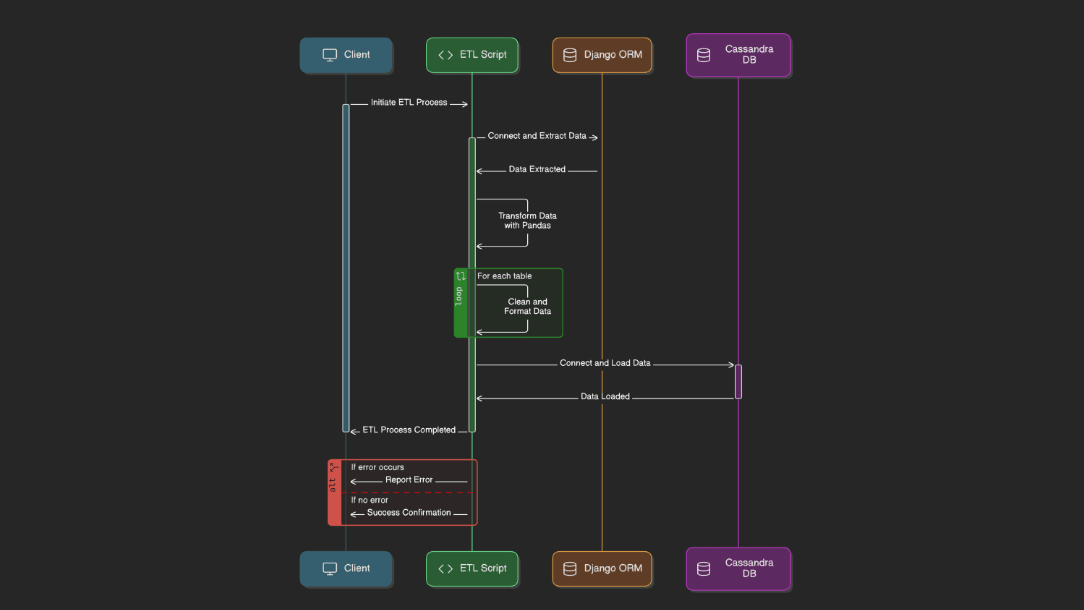This screenshot has height=610, width=1084.
Task: Click the database icon on Cassandra DB actor
Action: click(x=703, y=55)
